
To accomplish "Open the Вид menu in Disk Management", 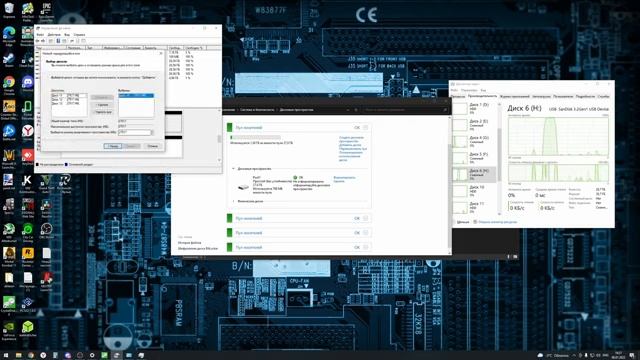I will [x=67, y=35].
